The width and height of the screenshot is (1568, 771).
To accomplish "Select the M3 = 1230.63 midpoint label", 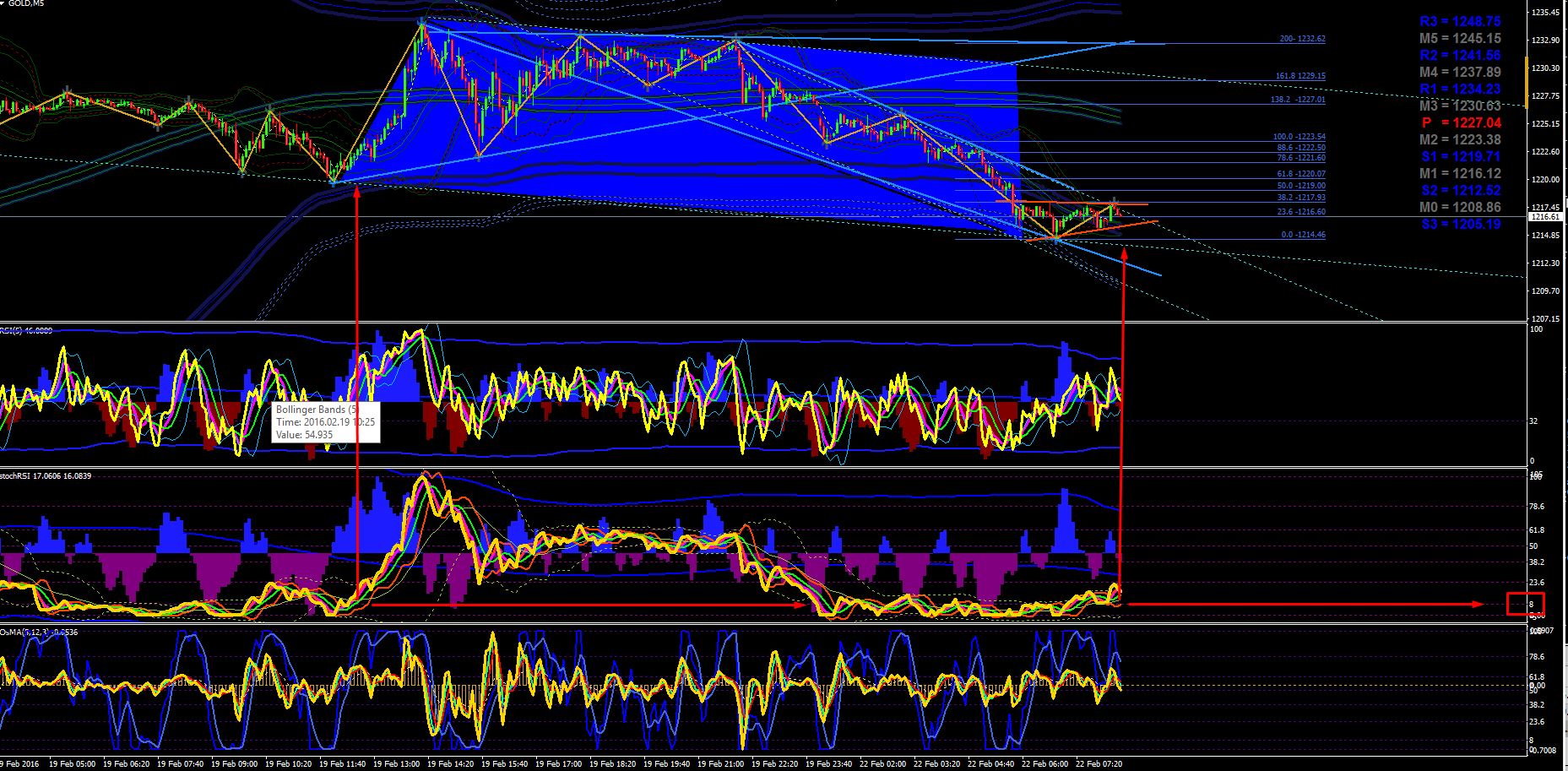I will coord(1460,106).
